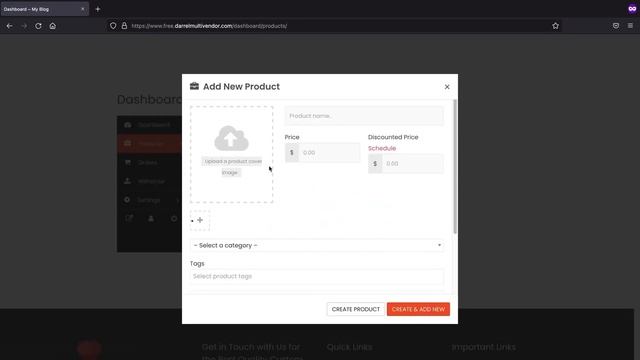Click the browser forward arrow
640x360 pixels.
[24, 26]
